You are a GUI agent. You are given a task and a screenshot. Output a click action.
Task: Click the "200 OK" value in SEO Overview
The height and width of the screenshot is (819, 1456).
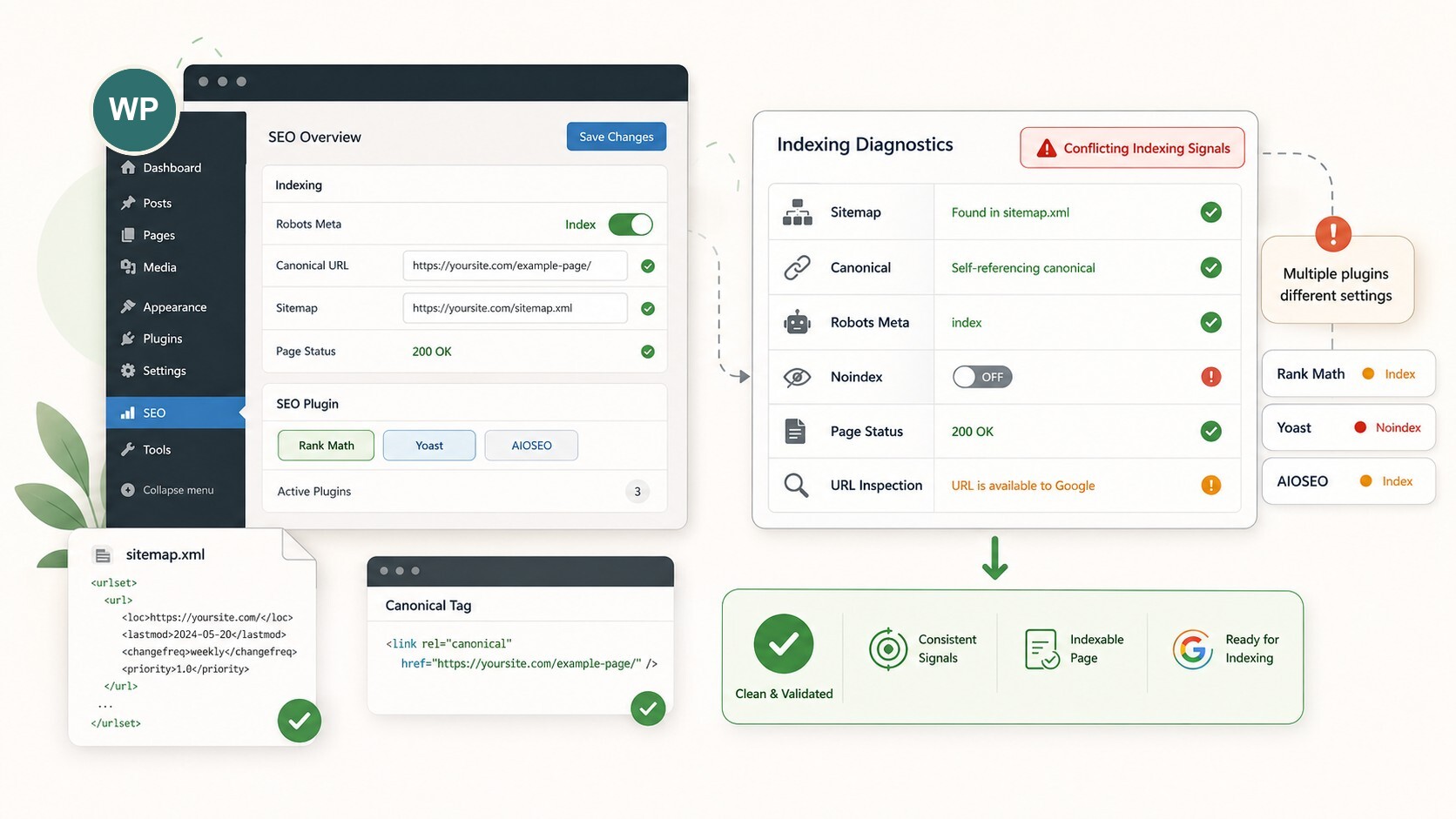(x=432, y=352)
